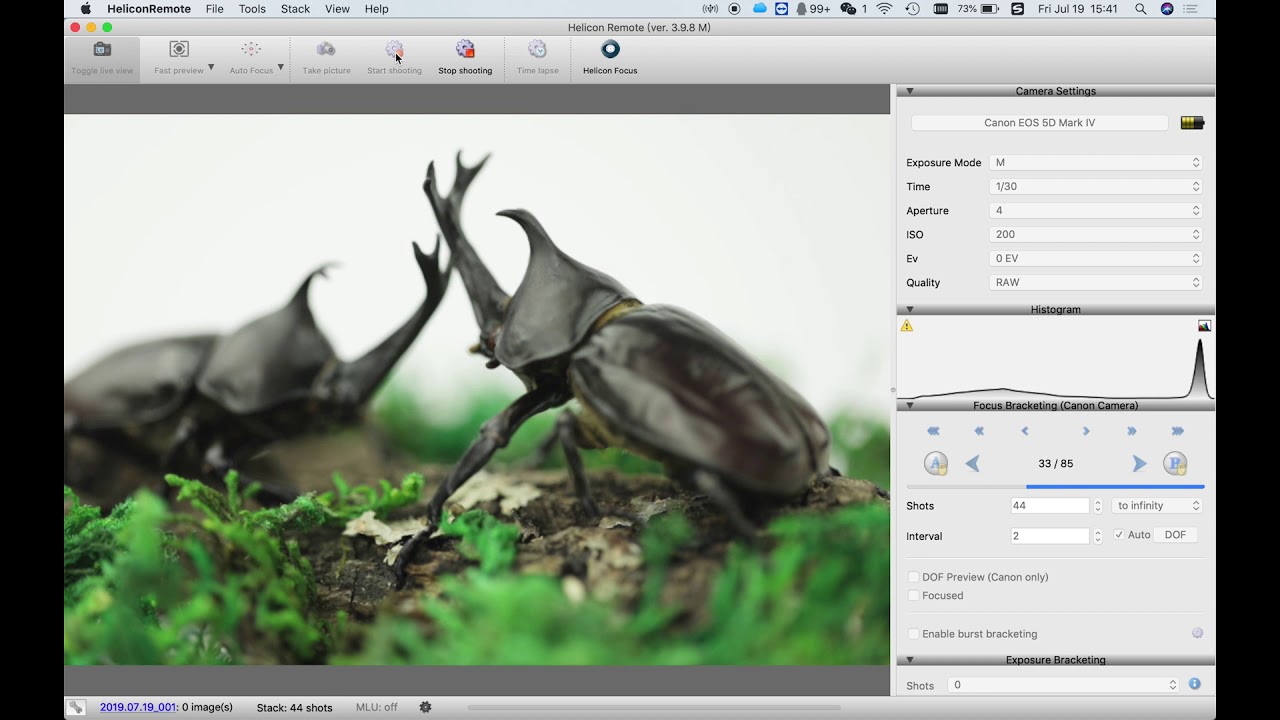Click the status bar settings gear
Image resolution: width=1280 pixels, height=720 pixels.
point(425,707)
